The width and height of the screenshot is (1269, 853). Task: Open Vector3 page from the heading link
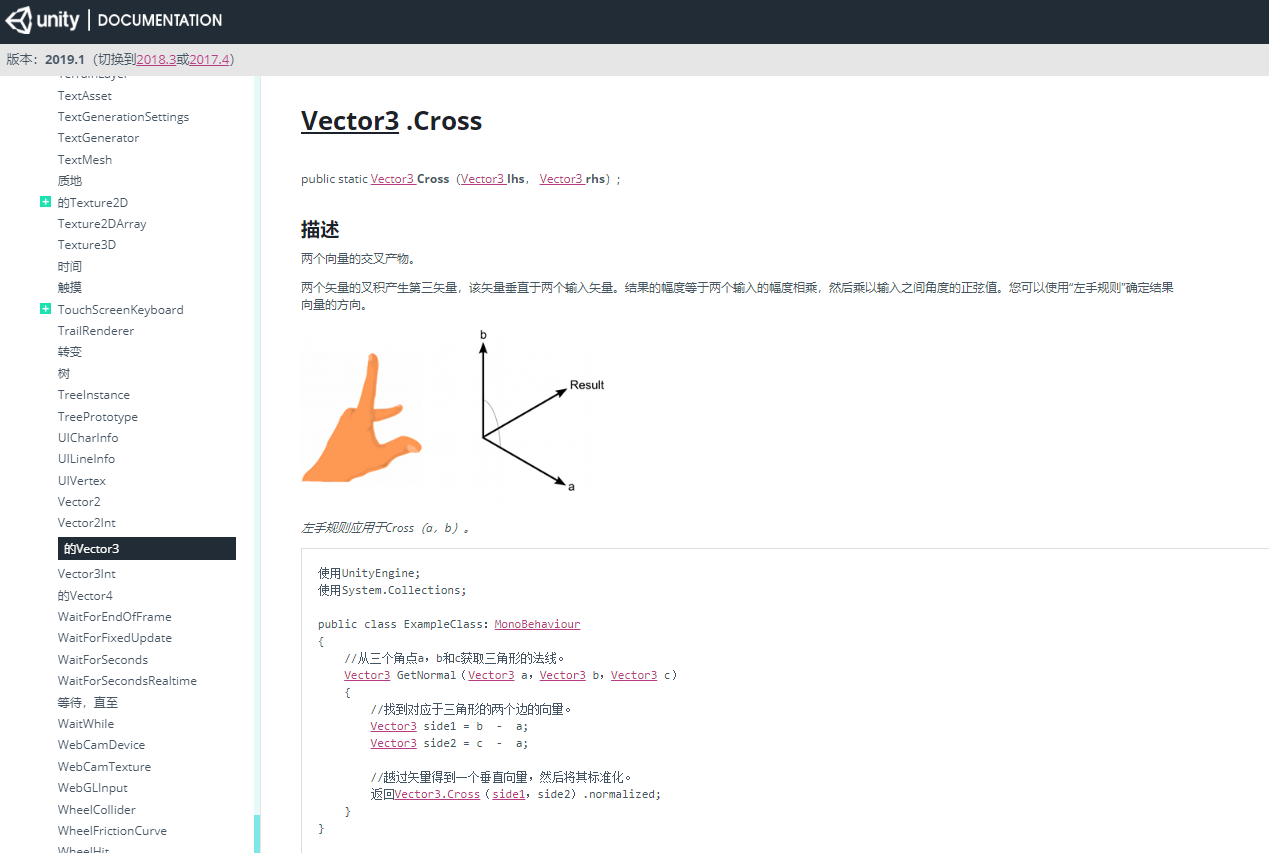click(350, 120)
